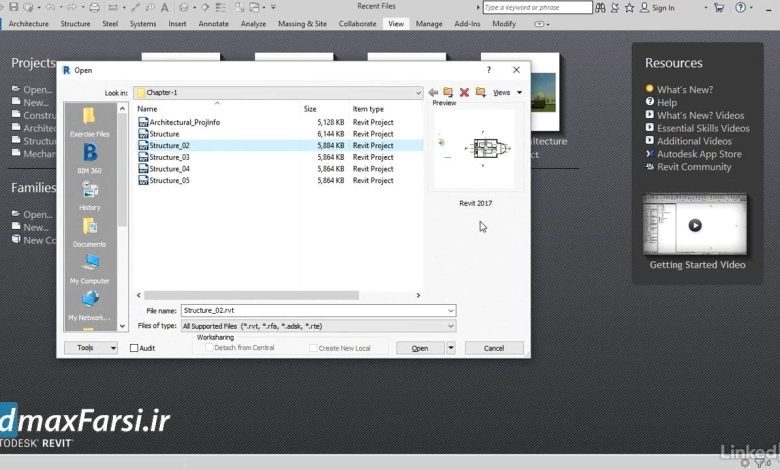
Task: Click the History shortcut in places bar
Action: click(x=89, y=193)
